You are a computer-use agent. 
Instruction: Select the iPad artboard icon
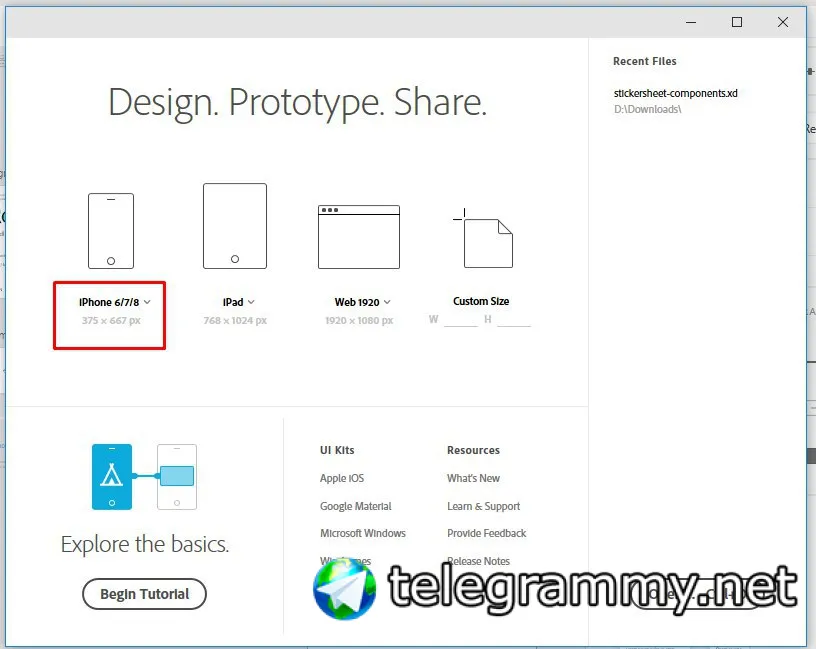(235, 226)
